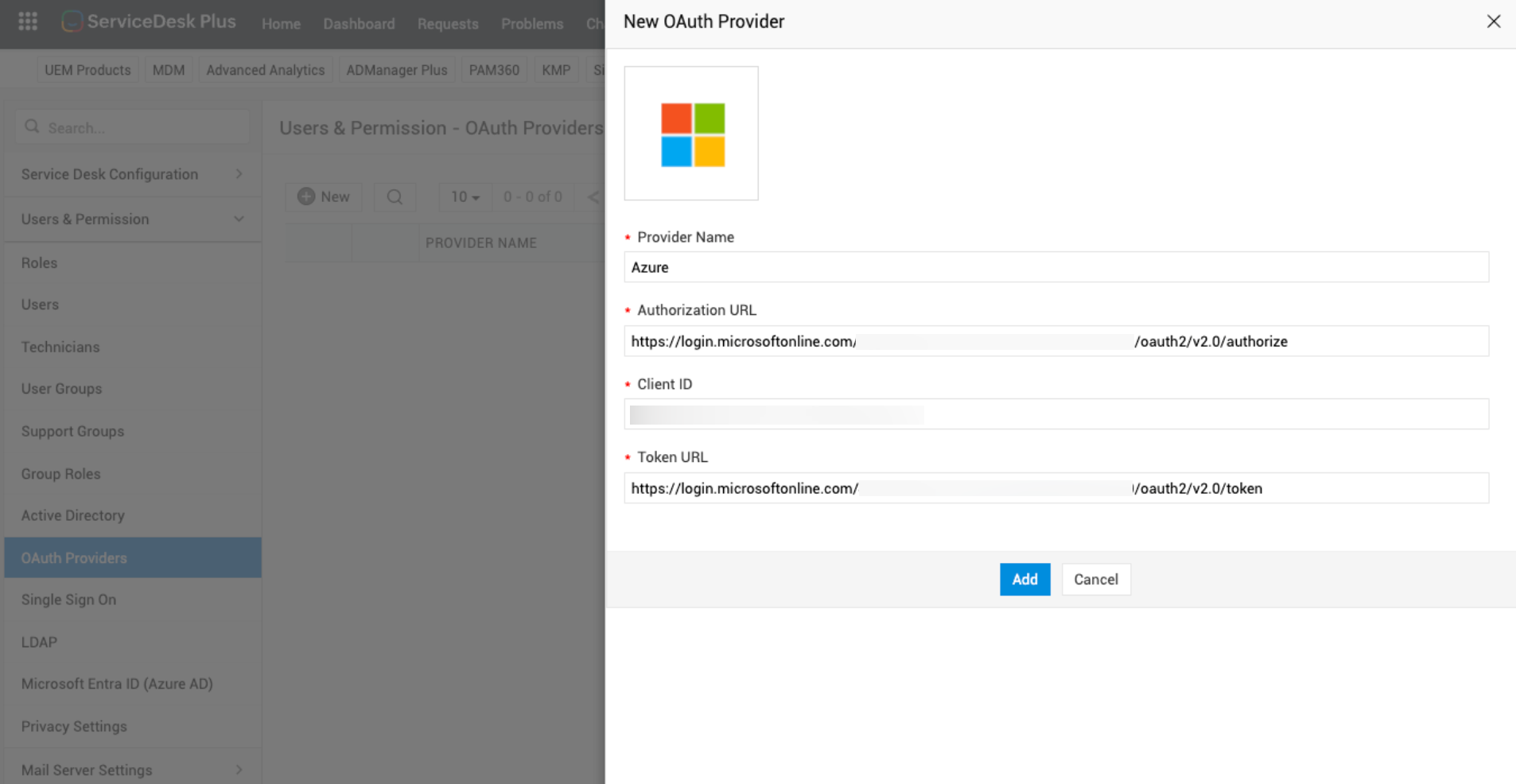Viewport: 1516px width, 784px height.
Task: Select Users in the sidebar
Action: click(x=133, y=305)
